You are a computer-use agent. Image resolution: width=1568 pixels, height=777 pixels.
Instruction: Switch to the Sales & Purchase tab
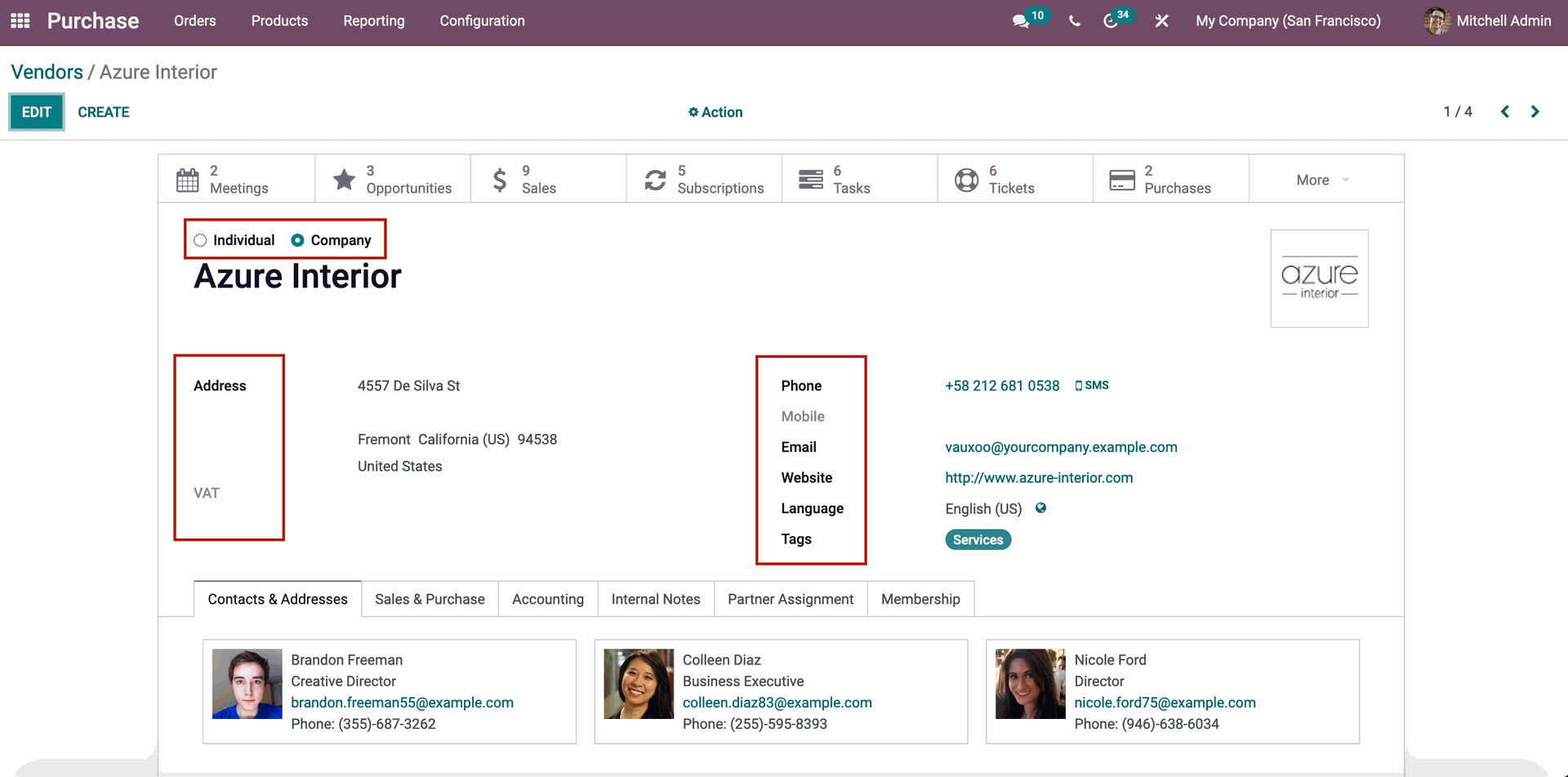pos(430,599)
